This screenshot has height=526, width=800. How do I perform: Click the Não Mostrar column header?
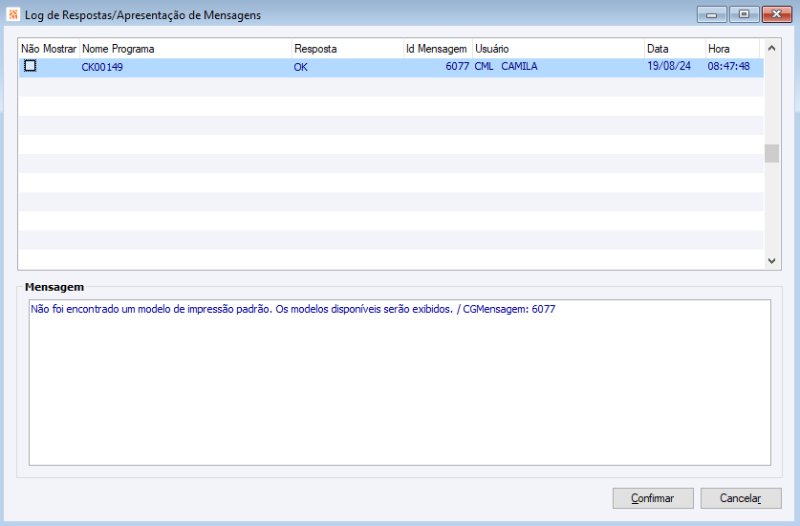(49, 49)
